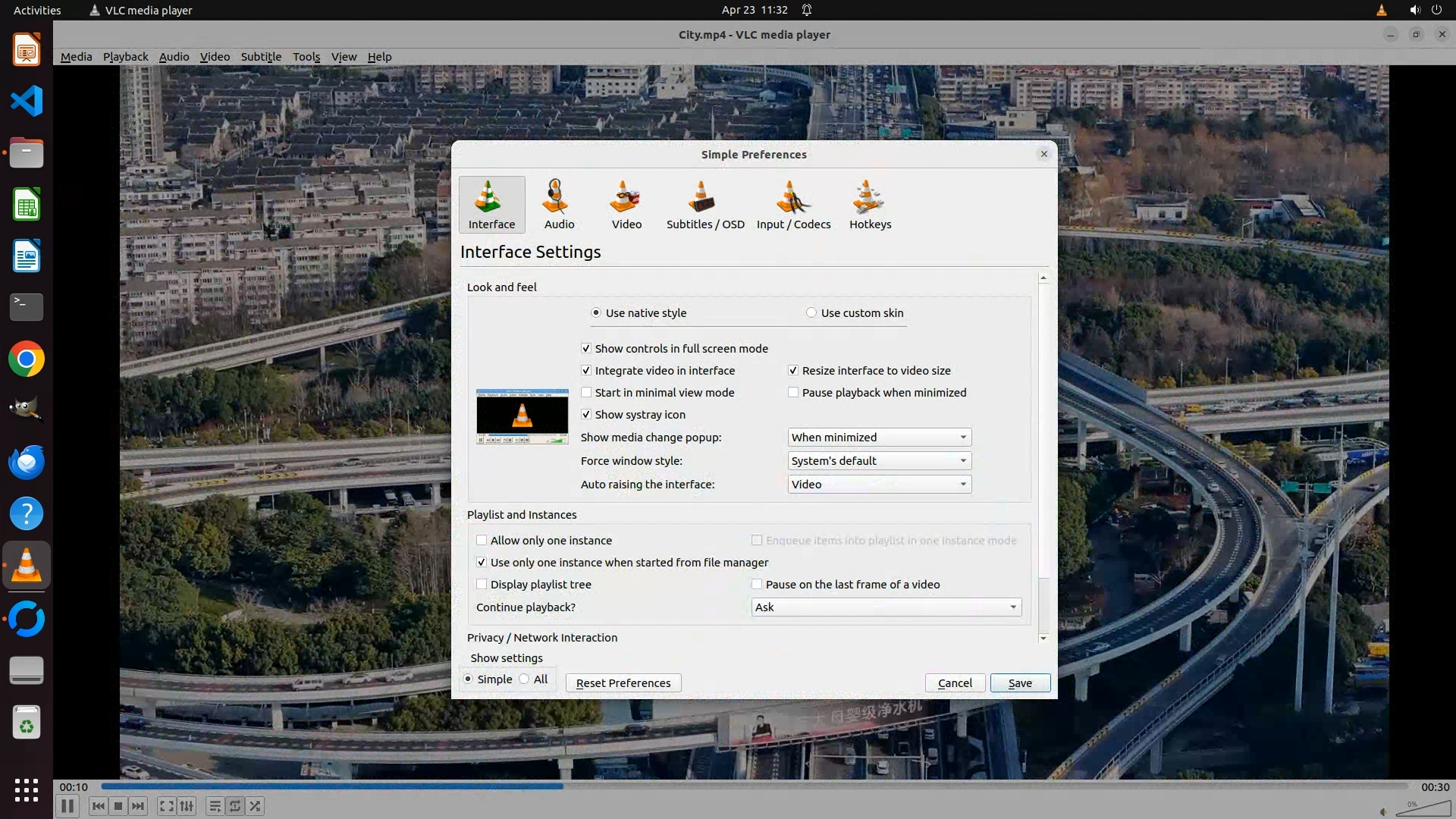The image size is (1456, 819).
Task: Enable Start in minimal view mode
Action: pyautogui.click(x=586, y=393)
